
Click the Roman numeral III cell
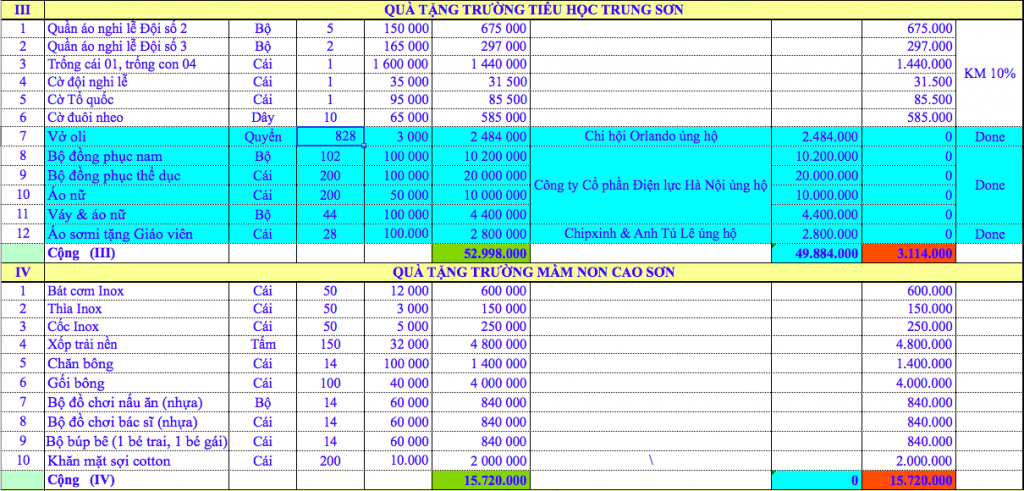(x=22, y=10)
